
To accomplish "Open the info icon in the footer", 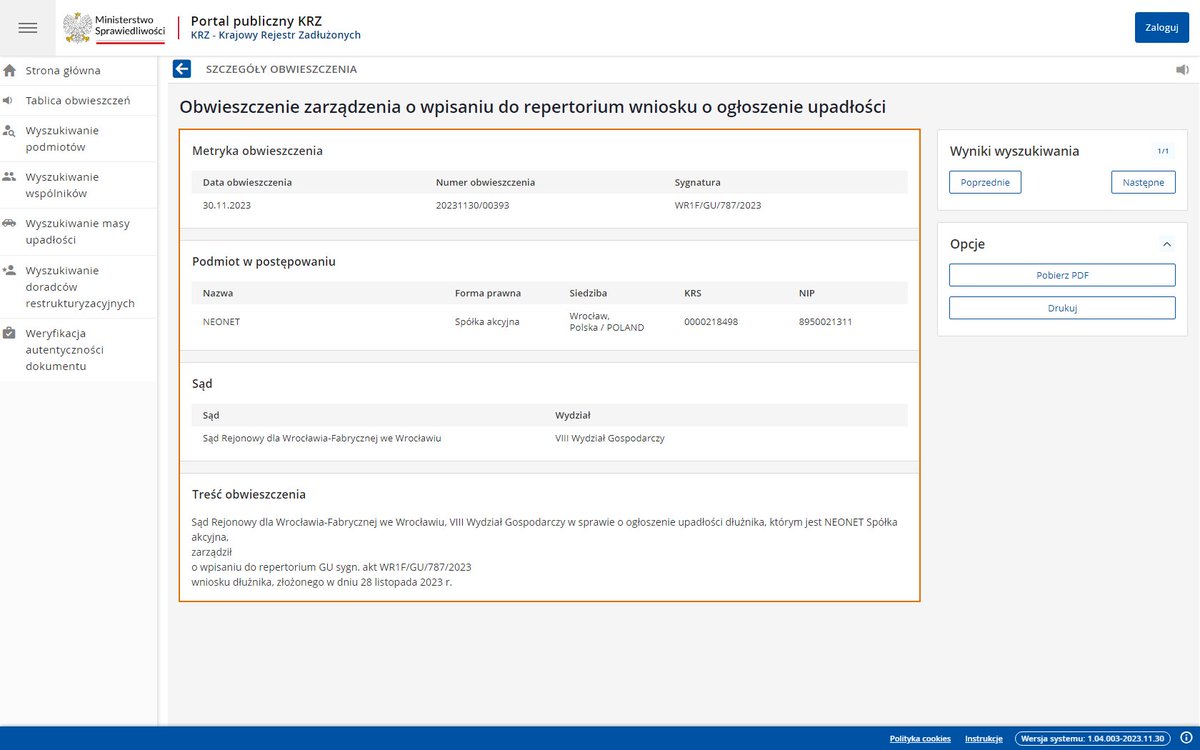I will point(1186,737).
